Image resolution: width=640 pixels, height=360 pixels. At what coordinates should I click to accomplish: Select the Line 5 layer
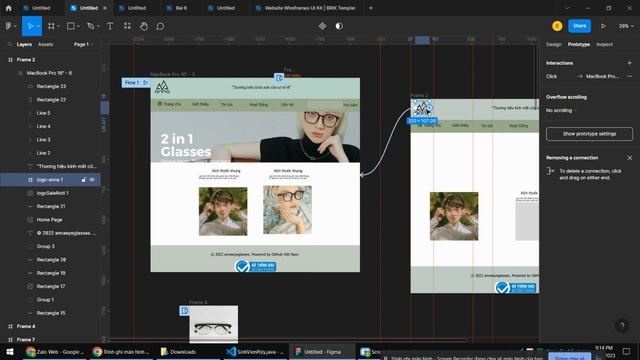pos(43,113)
